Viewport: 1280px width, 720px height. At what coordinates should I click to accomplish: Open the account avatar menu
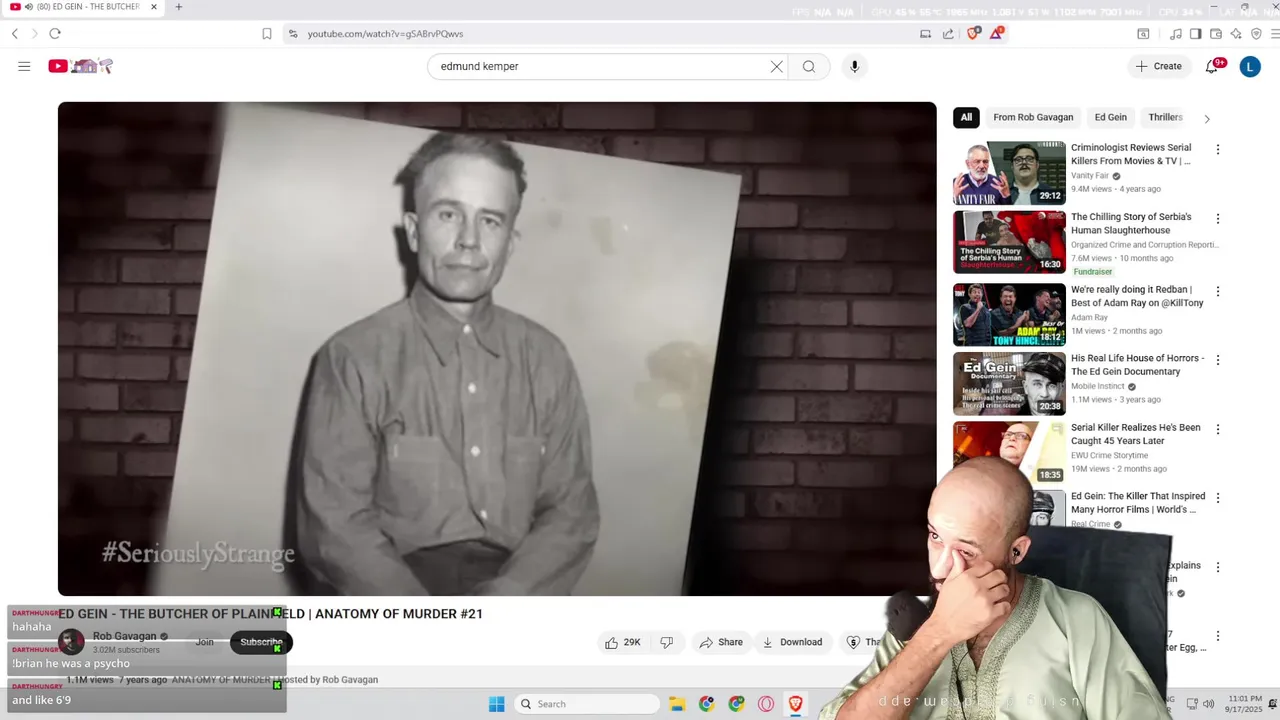pos(1250,66)
